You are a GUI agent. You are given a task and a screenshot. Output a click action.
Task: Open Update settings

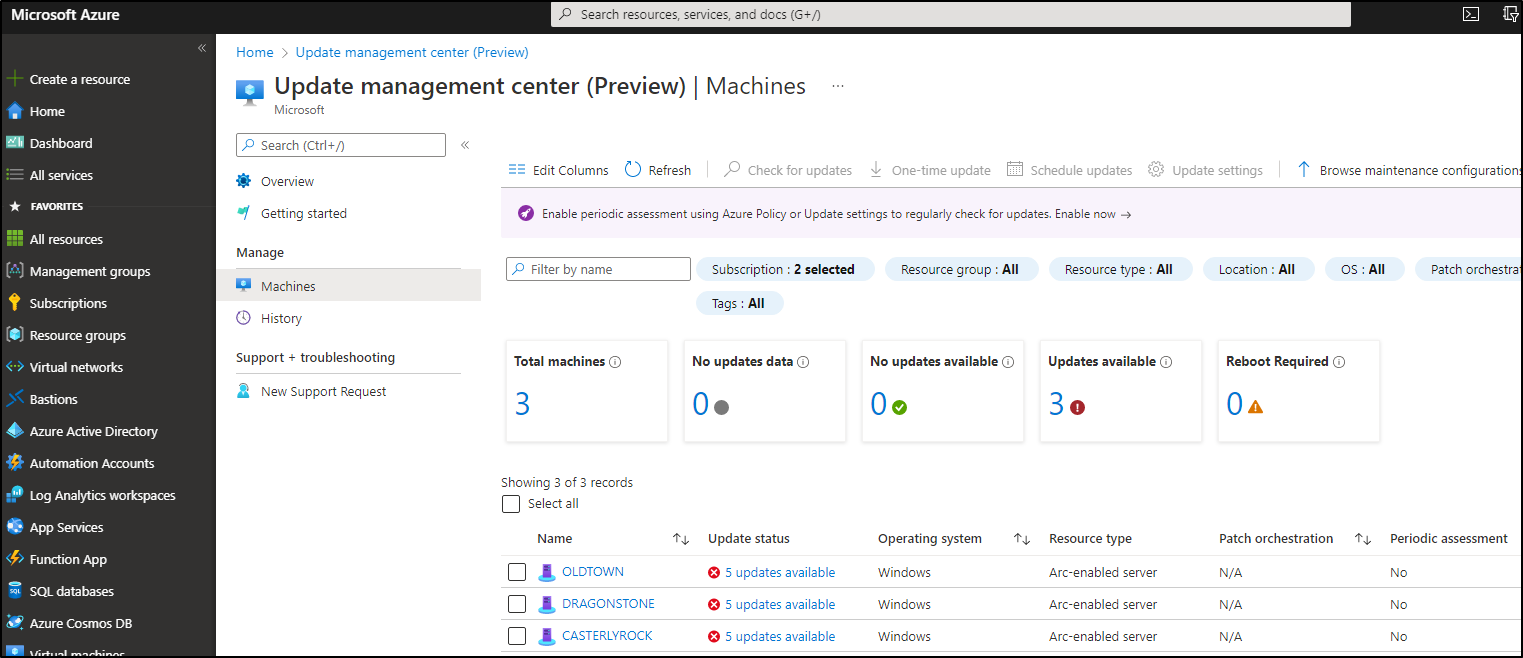pyautogui.click(x=1205, y=170)
